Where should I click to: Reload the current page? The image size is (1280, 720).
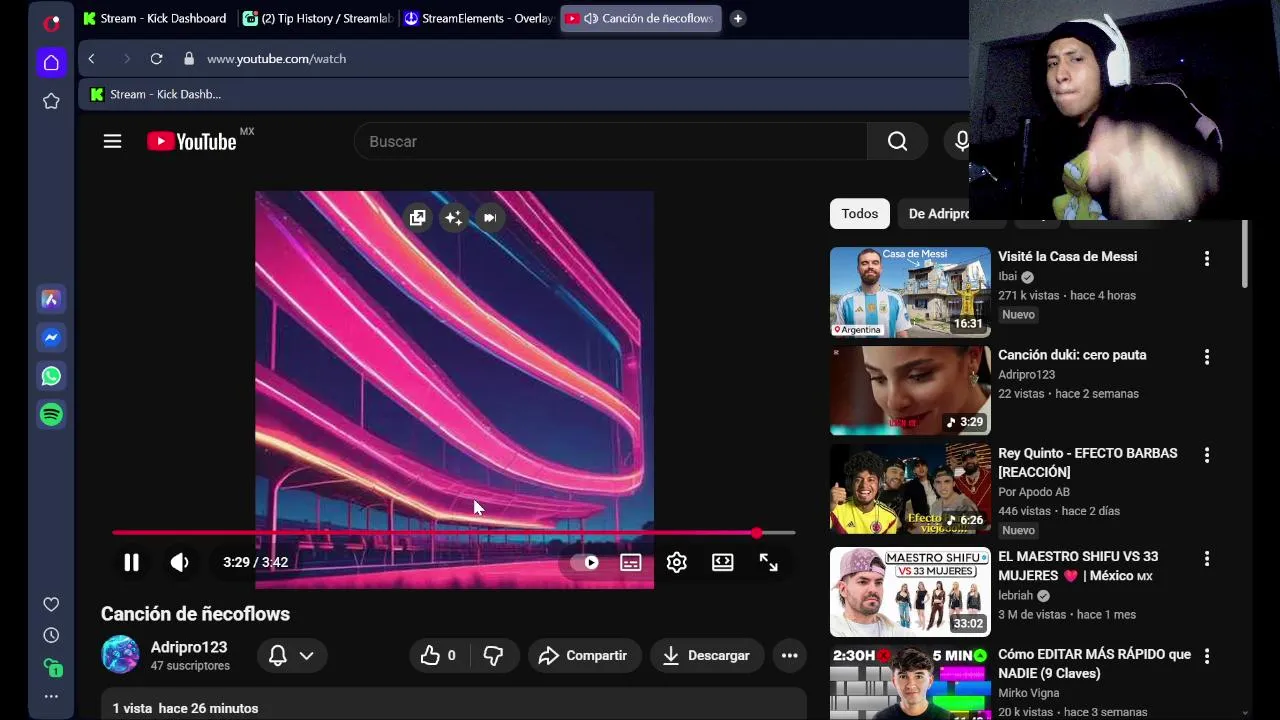click(x=156, y=59)
